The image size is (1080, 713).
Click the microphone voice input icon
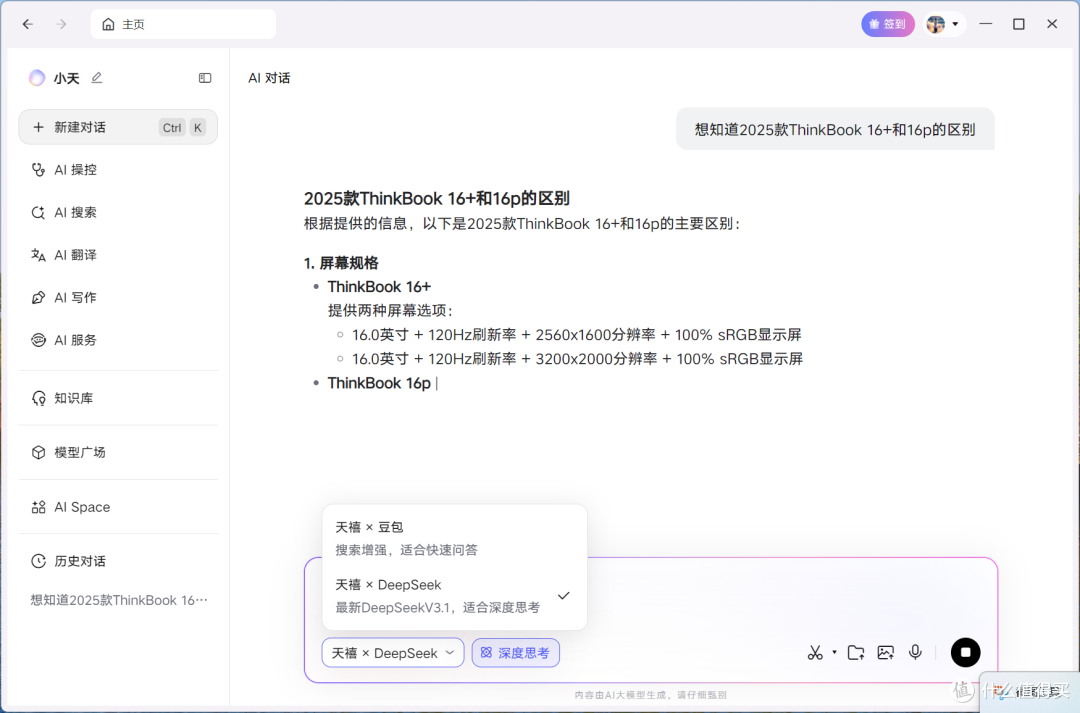pos(915,652)
